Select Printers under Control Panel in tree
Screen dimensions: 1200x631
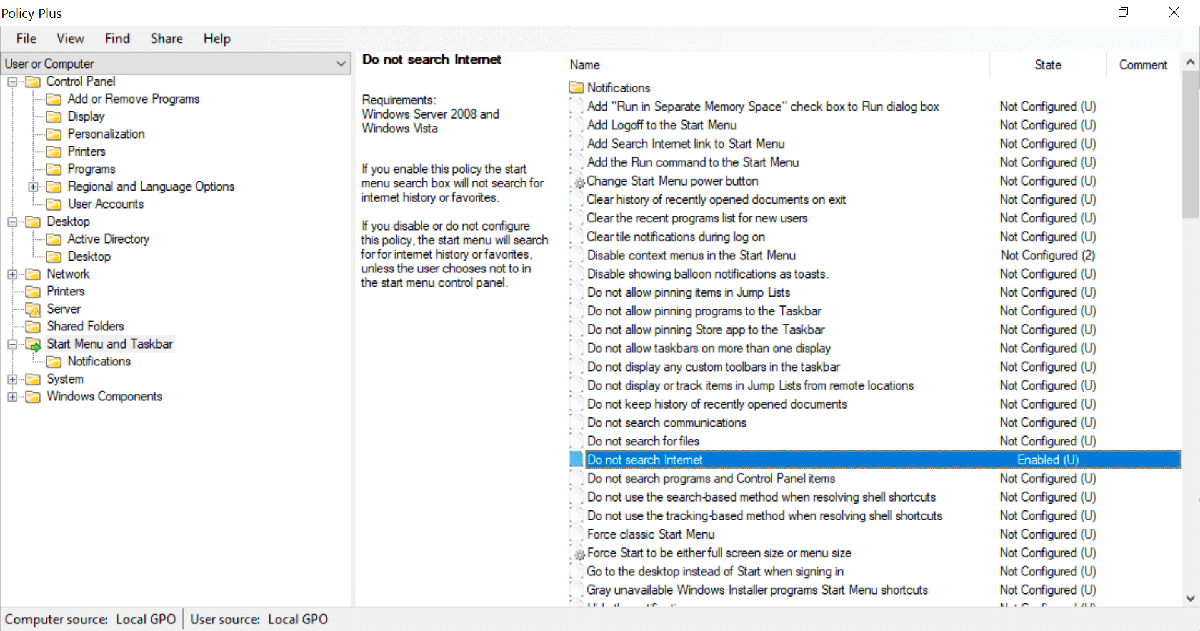[86, 152]
